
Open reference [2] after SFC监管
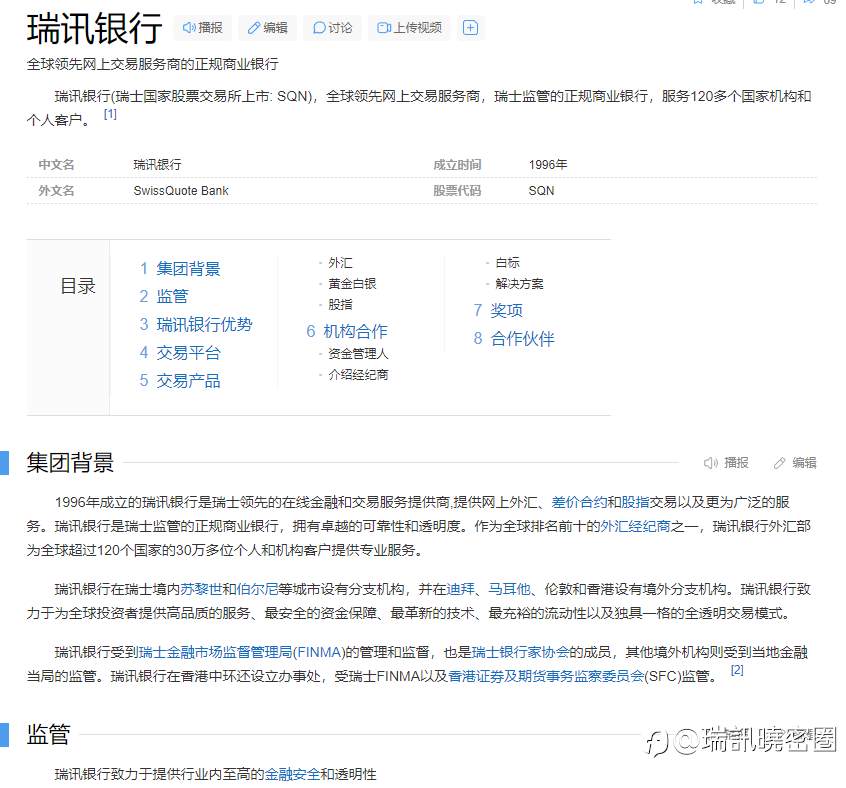pyautogui.click(x=737, y=670)
